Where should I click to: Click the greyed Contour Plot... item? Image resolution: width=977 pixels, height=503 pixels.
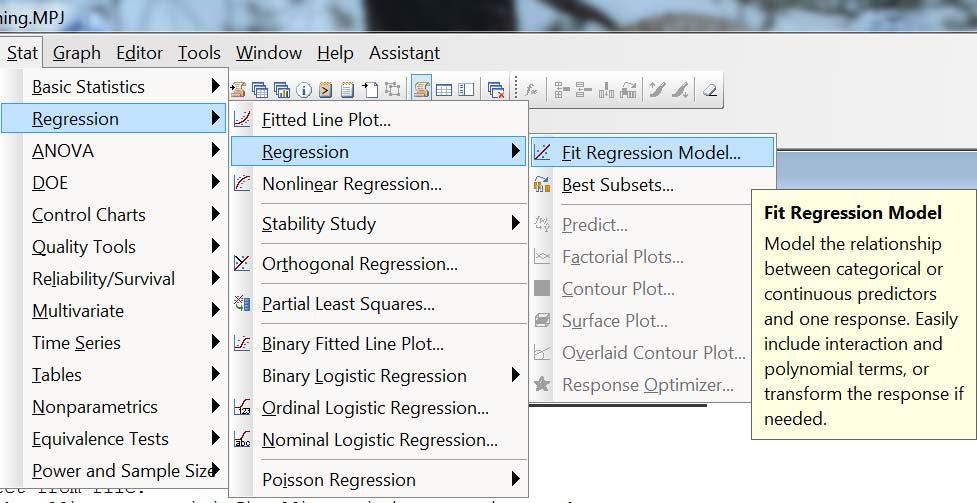(642, 289)
